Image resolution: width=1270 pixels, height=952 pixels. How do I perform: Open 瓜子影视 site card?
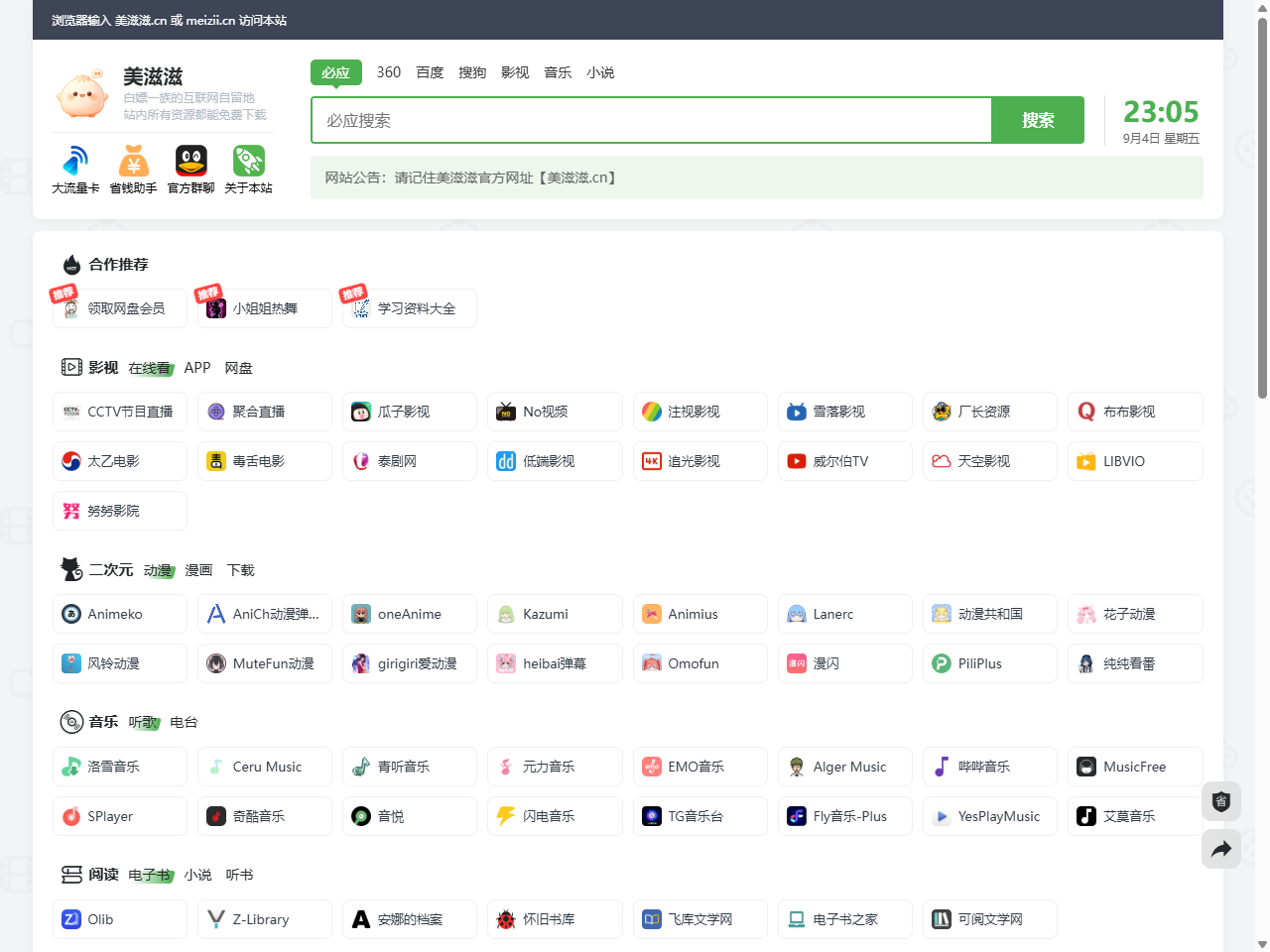(410, 412)
